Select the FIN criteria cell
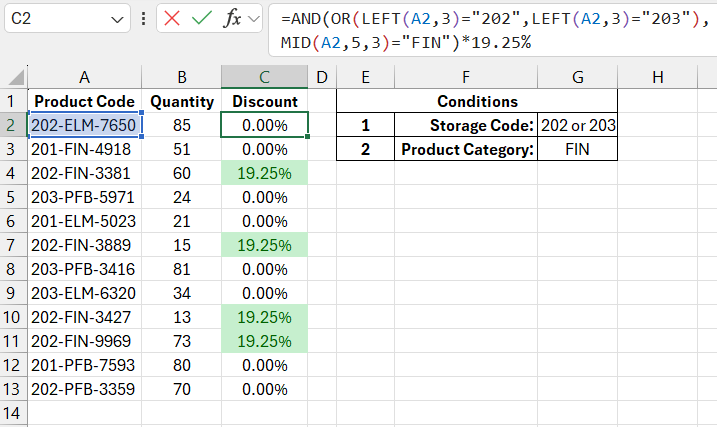717x427 pixels. pos(578,149)
